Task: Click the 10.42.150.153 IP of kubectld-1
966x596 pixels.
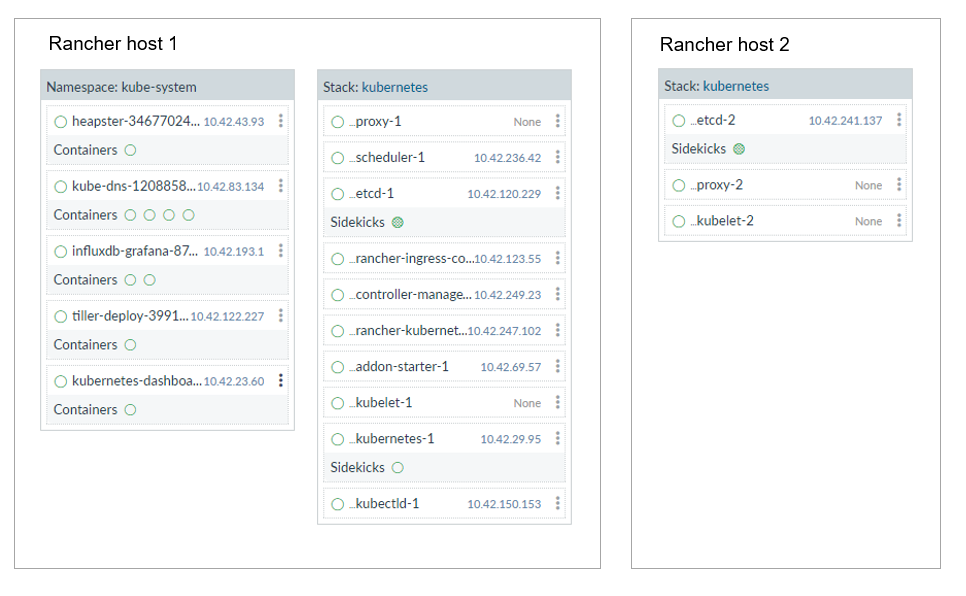Action: [503, 504]
